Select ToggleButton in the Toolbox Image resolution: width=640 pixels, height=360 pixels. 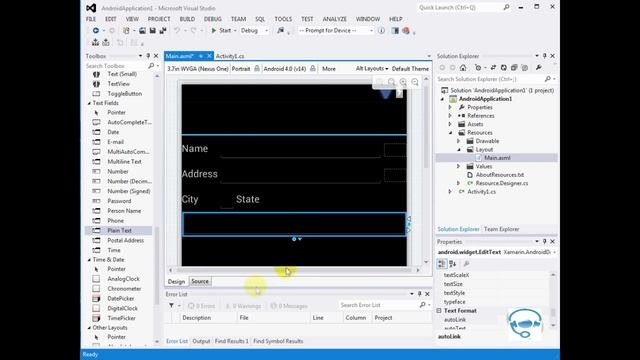[124, 93]
